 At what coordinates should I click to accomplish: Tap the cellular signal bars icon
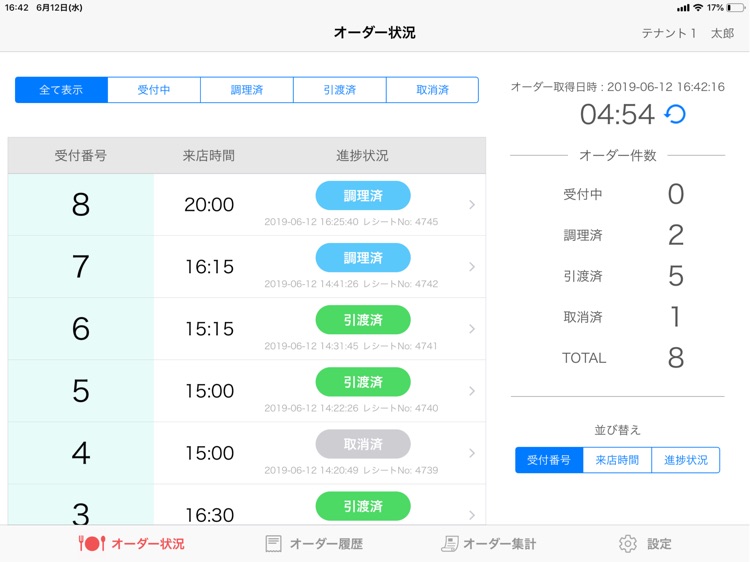pos(683,8)
